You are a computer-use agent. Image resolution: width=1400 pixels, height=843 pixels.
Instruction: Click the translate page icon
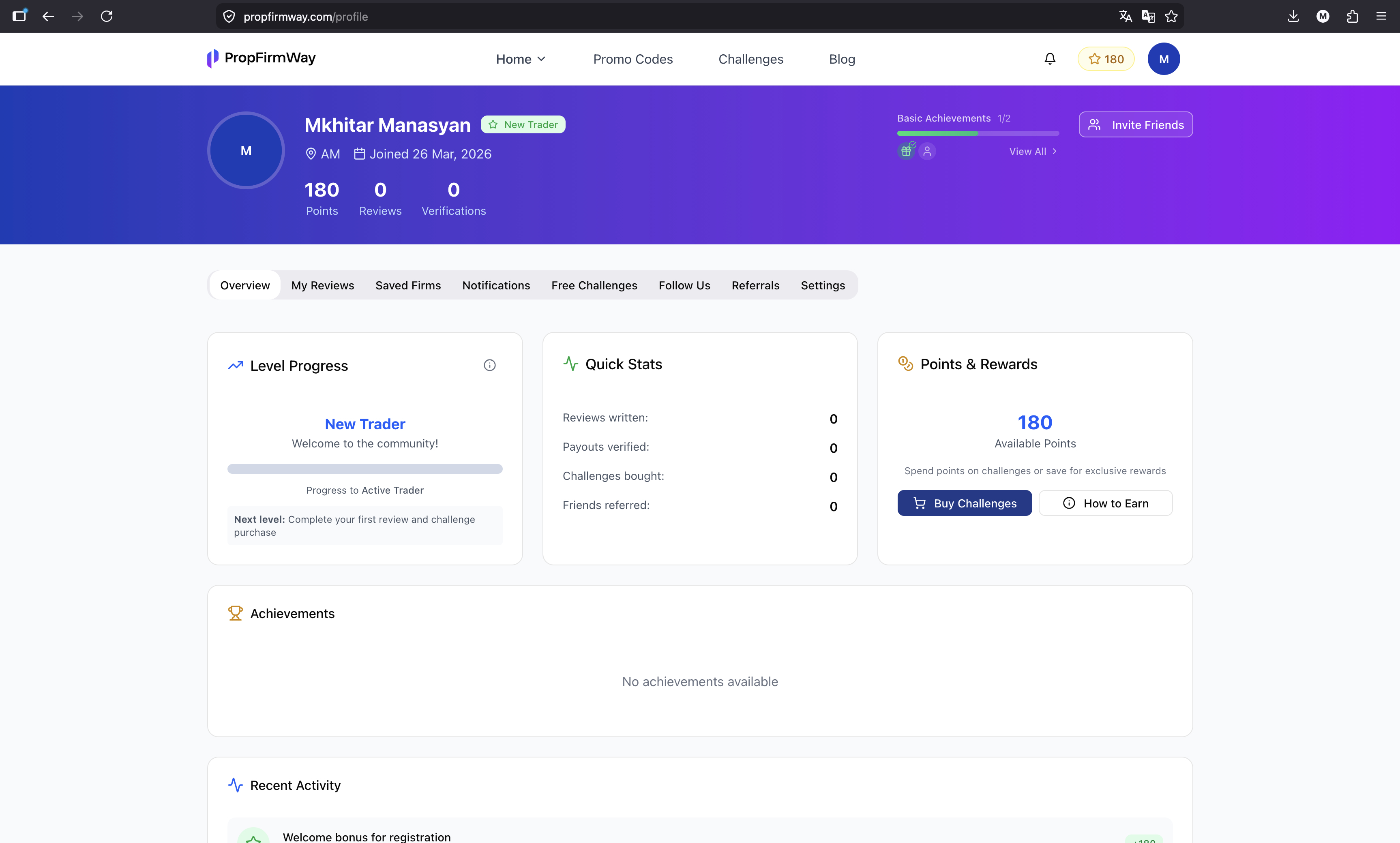click(1125, 16)
